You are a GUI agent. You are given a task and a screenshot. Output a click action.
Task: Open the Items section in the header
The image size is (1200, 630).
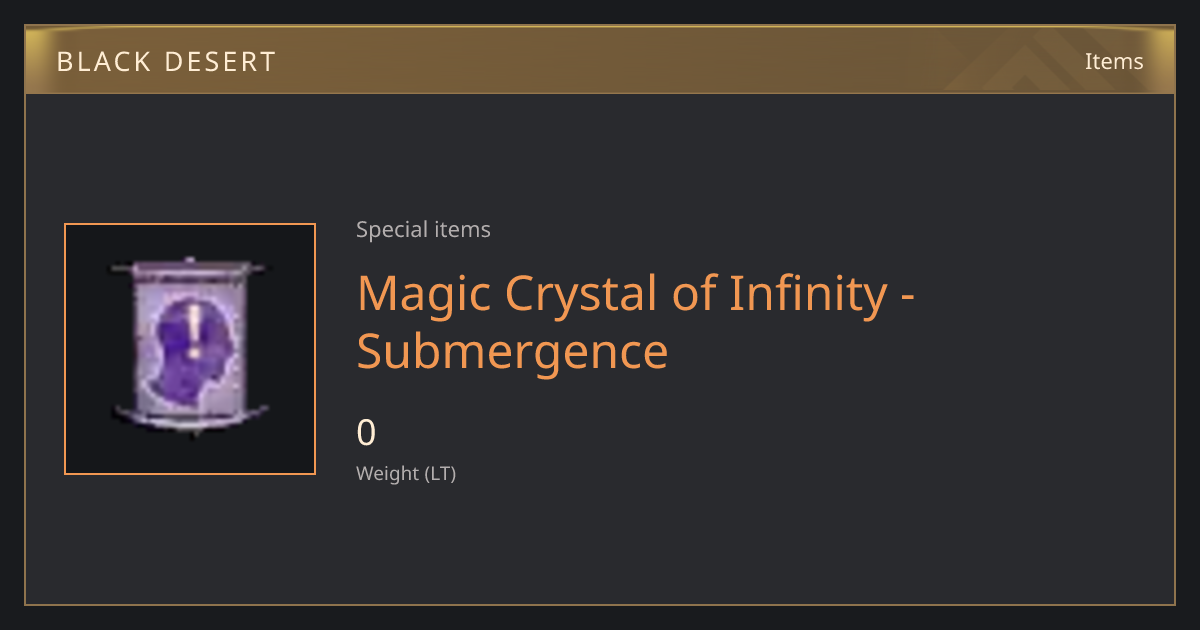(1114, 61)
